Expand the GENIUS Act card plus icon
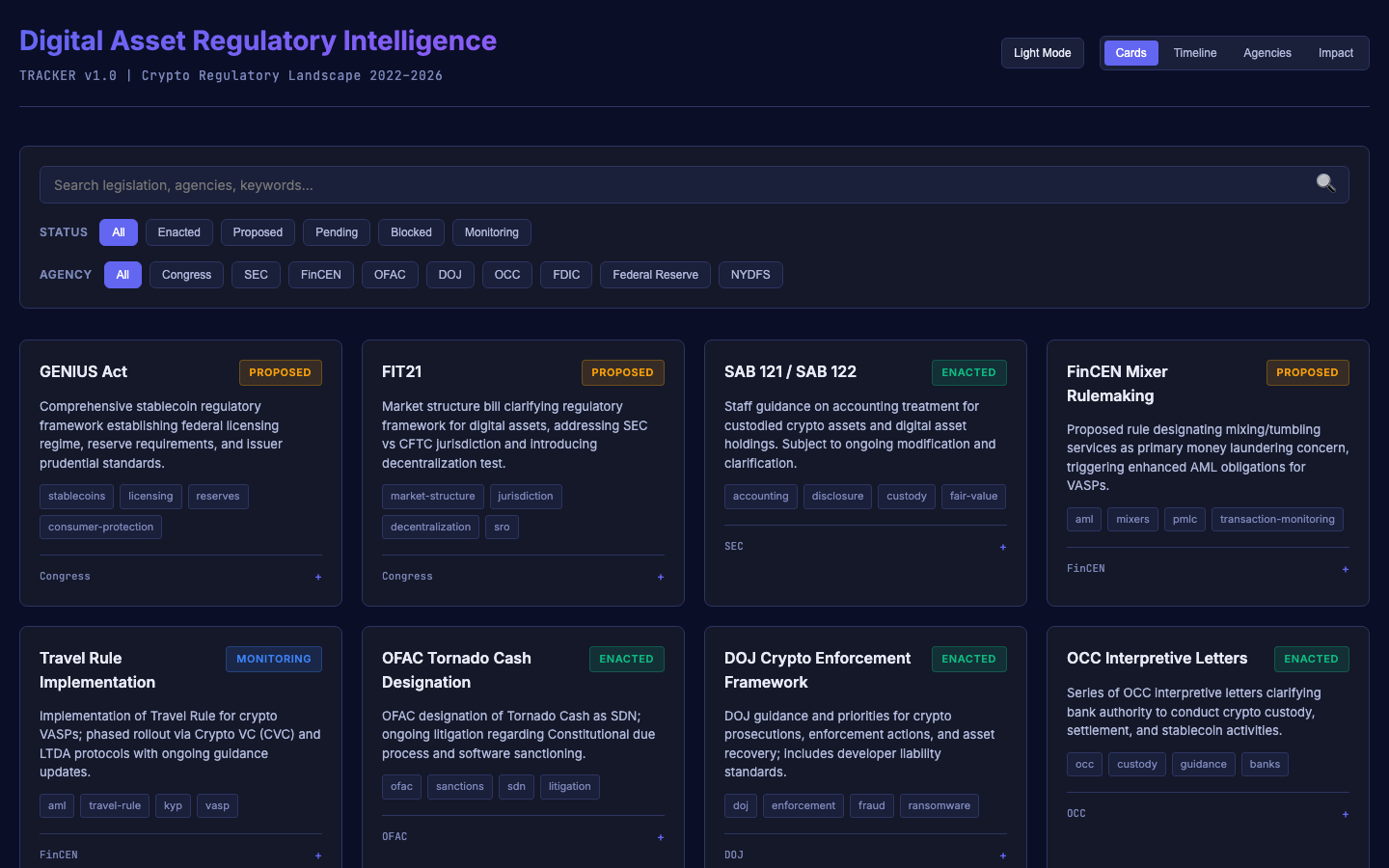This screenshot has width=1389, height=868. (318, 577)
